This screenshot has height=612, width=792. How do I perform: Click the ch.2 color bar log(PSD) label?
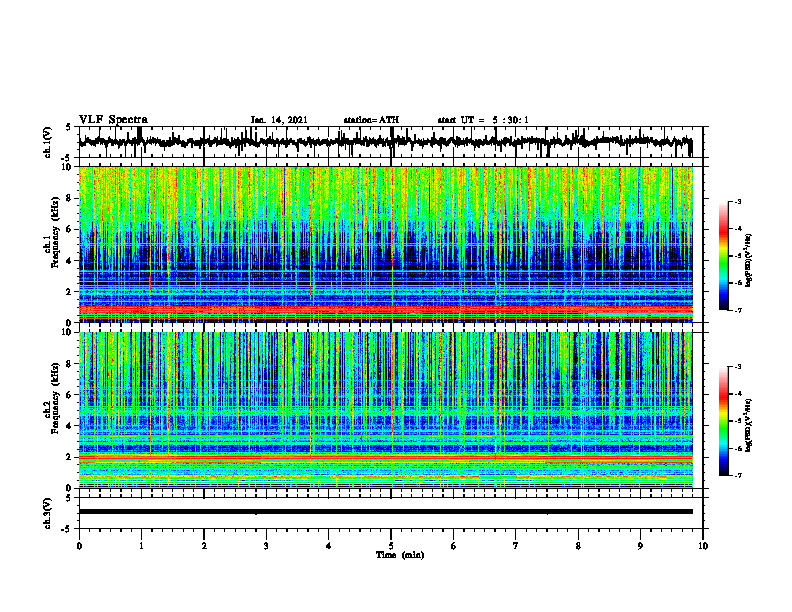click(x=749, y=425)
